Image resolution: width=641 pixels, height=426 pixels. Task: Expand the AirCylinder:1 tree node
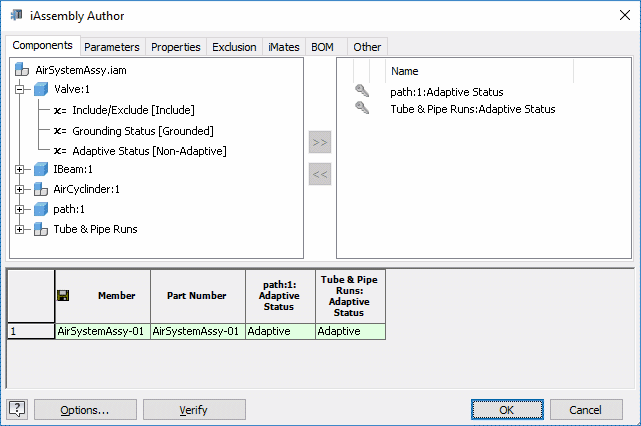coord(19,189)
